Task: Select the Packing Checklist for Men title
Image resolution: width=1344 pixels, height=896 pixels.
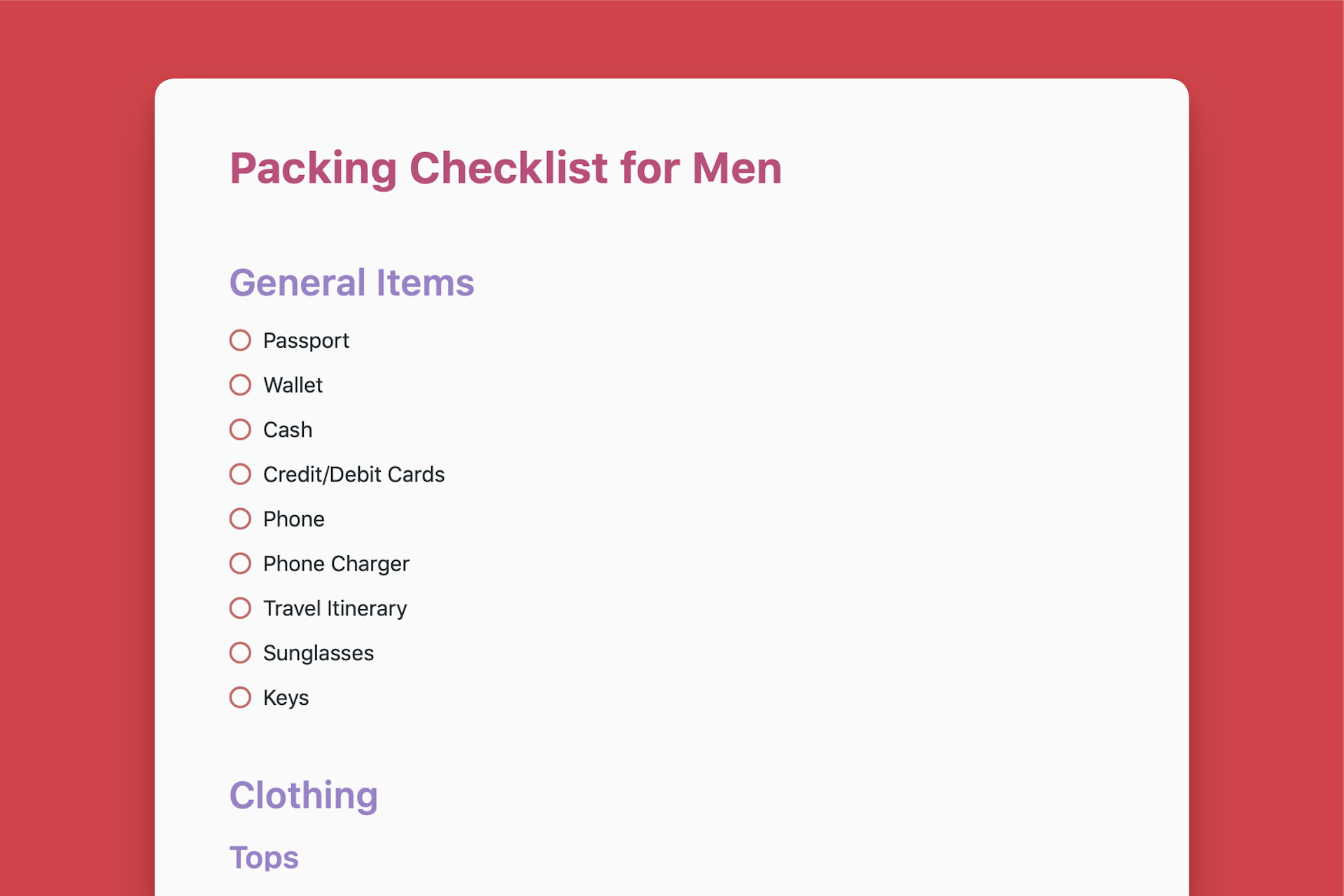Action: click(505, 168)
